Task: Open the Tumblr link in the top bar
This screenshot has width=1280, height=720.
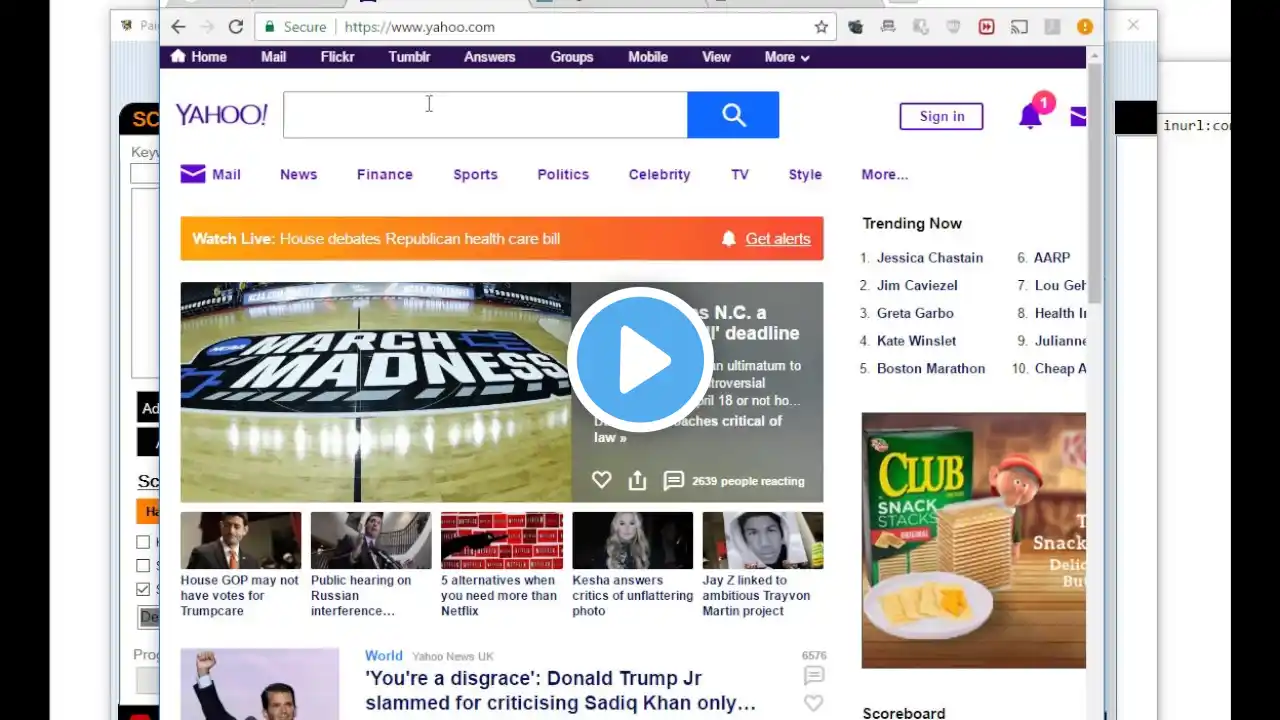Action: (409, 57)
